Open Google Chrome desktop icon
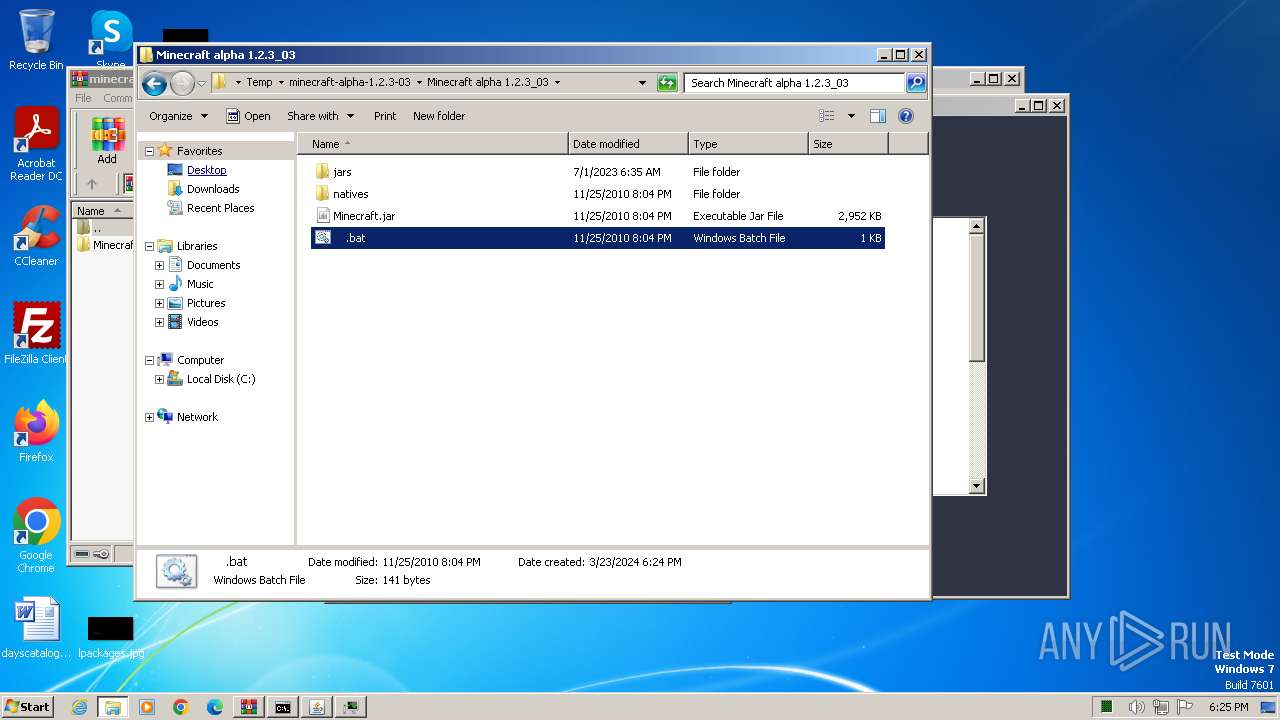1280x720 pixels. (x=36, y=536)
